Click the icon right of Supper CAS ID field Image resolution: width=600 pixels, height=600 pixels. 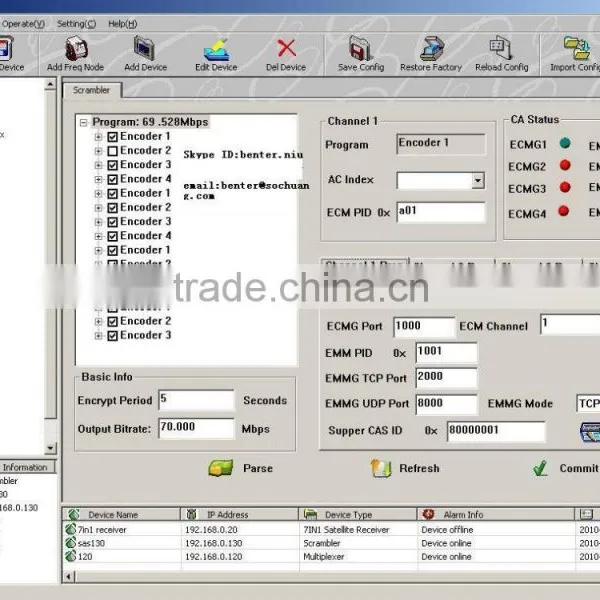[590, 432]
